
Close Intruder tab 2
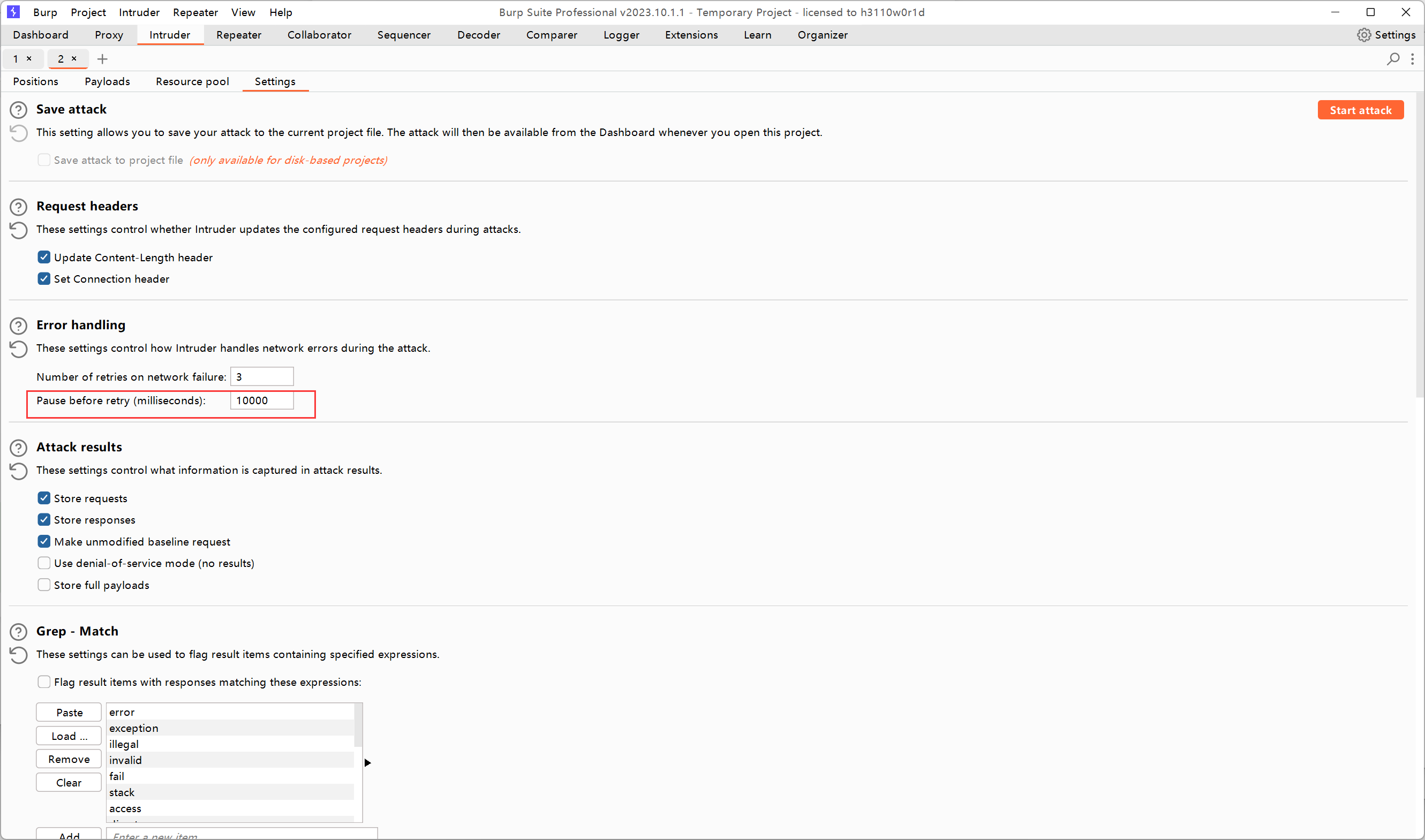[x=73, y=58]
